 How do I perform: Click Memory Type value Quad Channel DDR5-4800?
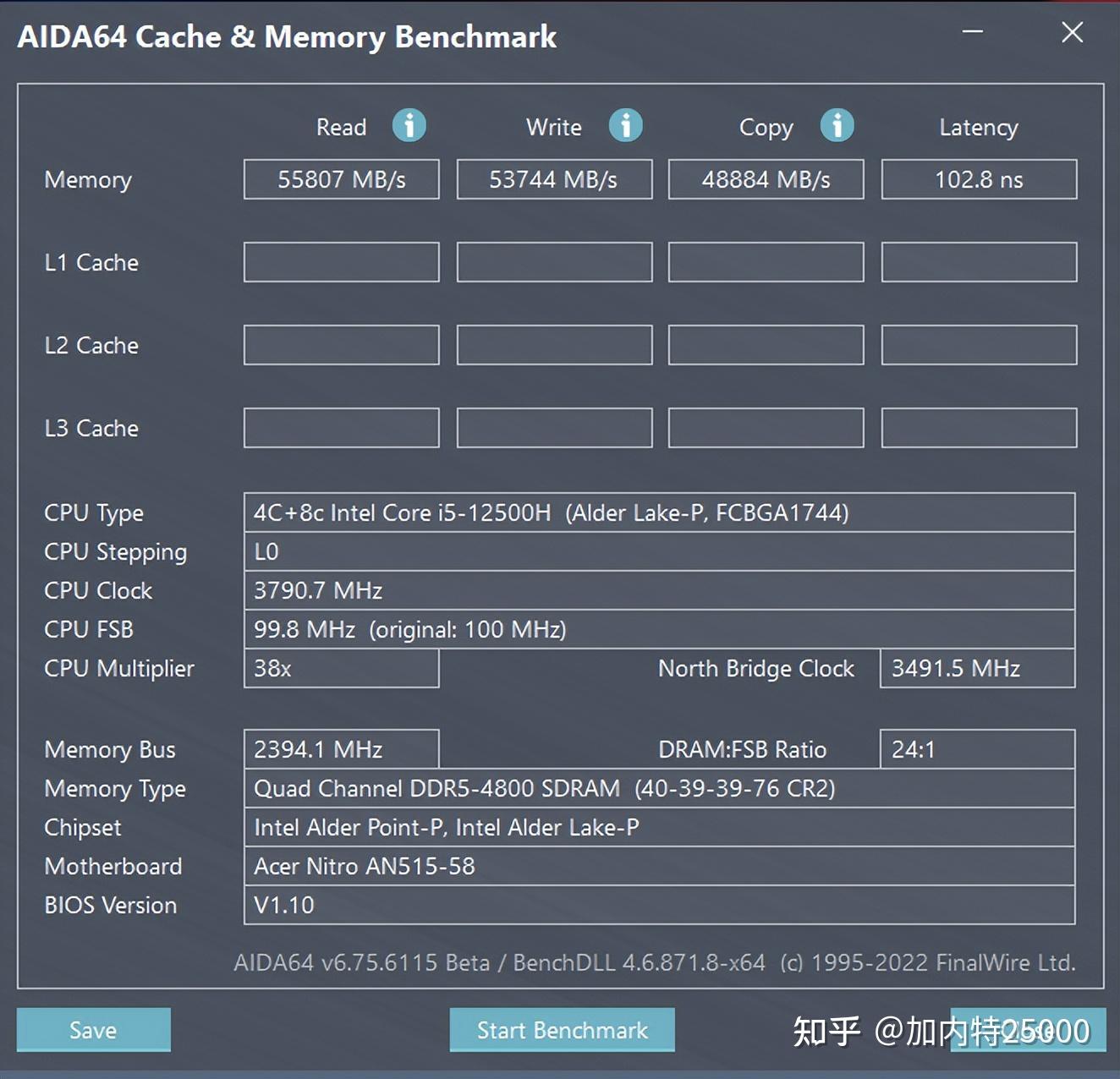660,788
